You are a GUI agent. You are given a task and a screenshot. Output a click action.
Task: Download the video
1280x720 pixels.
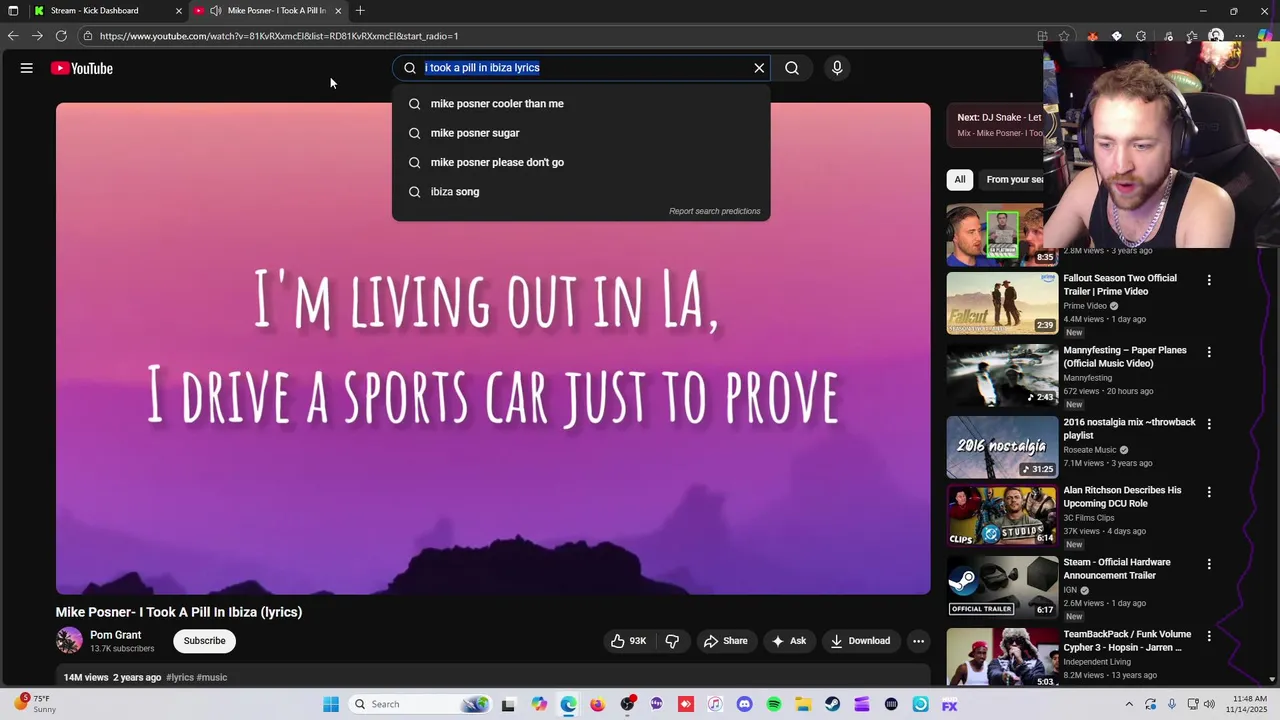click(x=860, y=641)
